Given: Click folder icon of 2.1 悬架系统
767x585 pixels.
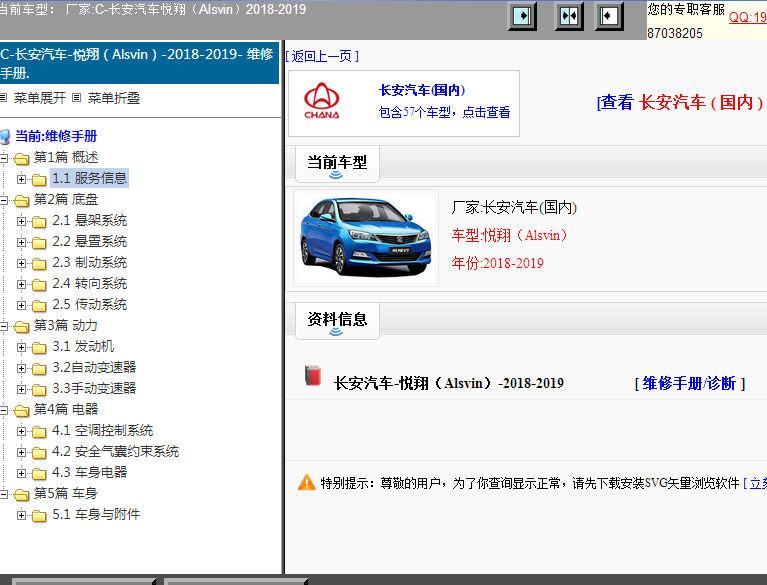Looking at the screenshot, I should pyautogui.click(x=39, y=222).
